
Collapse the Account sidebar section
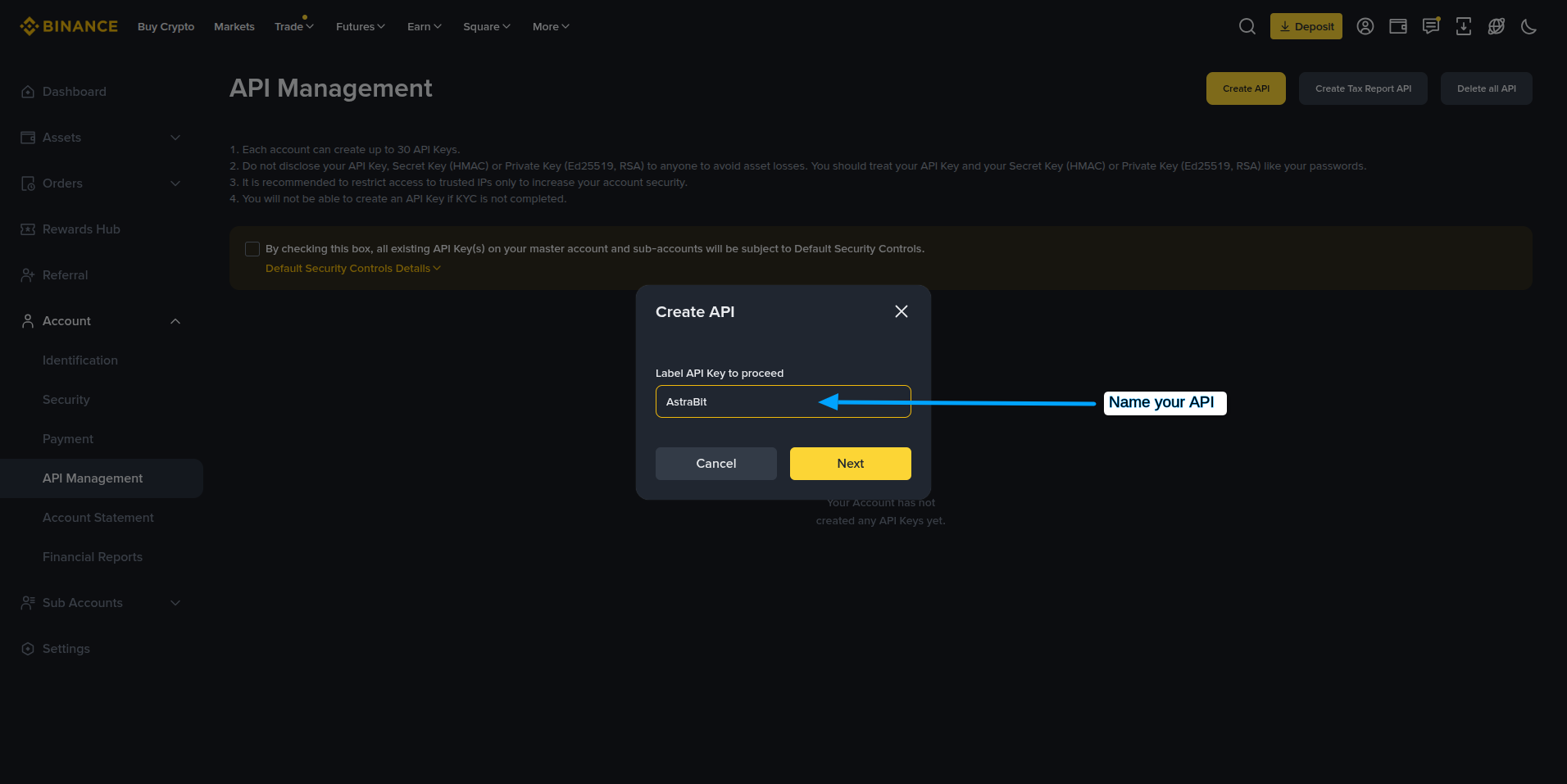click(175, 321)
